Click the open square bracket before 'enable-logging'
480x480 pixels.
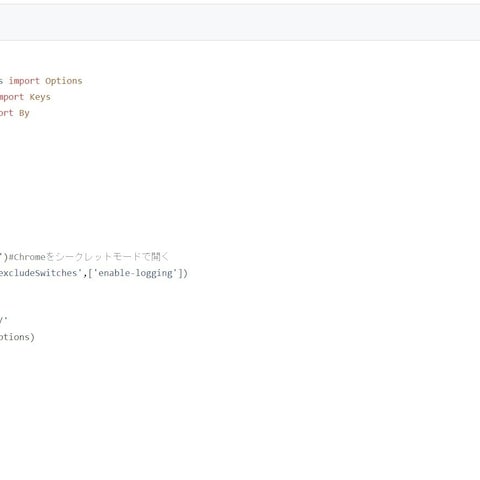point(90,273)
